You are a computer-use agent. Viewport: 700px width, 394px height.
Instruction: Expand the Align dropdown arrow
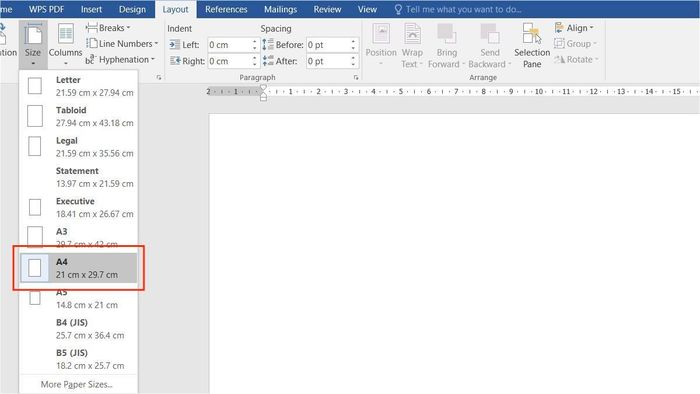tap(592, 28)
